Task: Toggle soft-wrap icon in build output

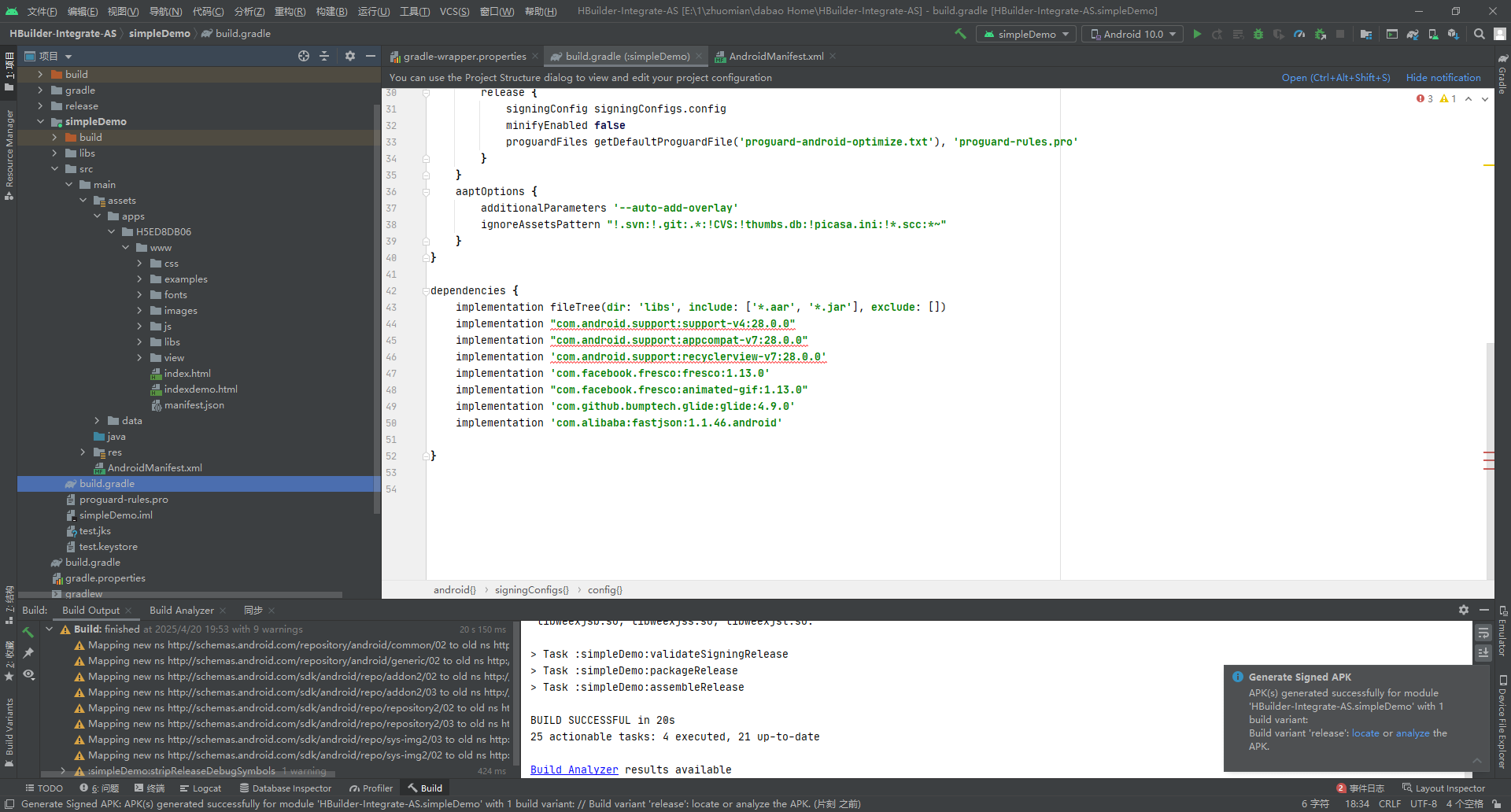Action: [1483, 633]
